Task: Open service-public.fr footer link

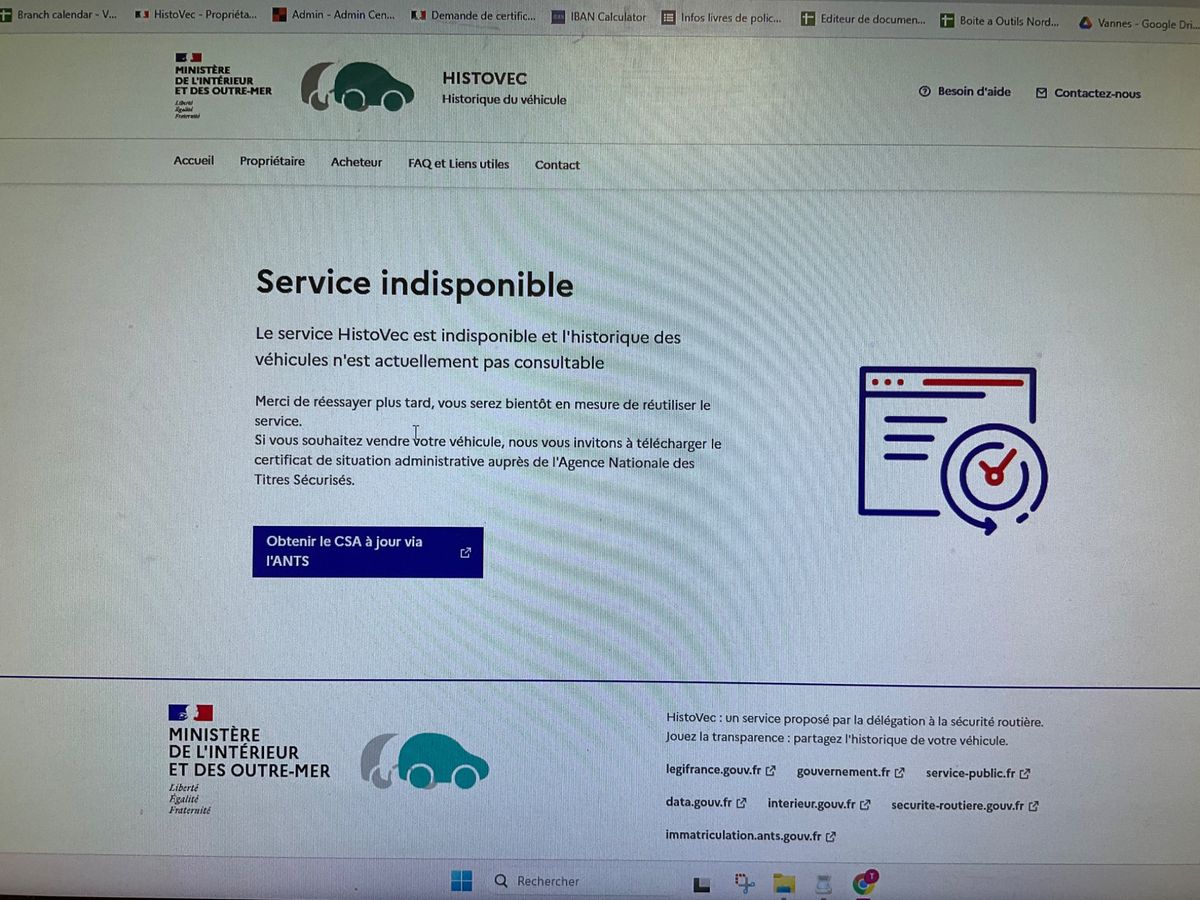Action: pyautogui.click(x=978, y=773)
